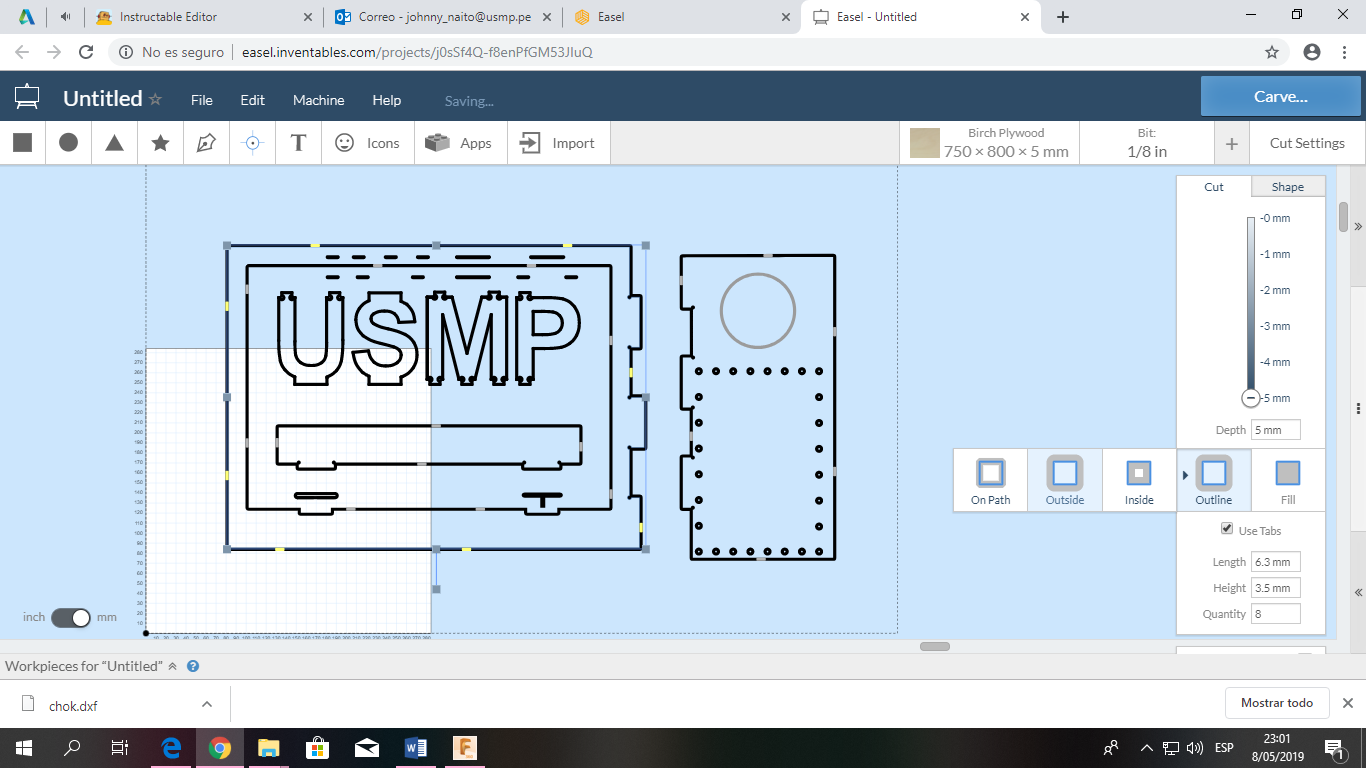This screenshot has height=768, width=1366.
Task: Edit the tab Quantity field
Action: (x=1275, y=614)
